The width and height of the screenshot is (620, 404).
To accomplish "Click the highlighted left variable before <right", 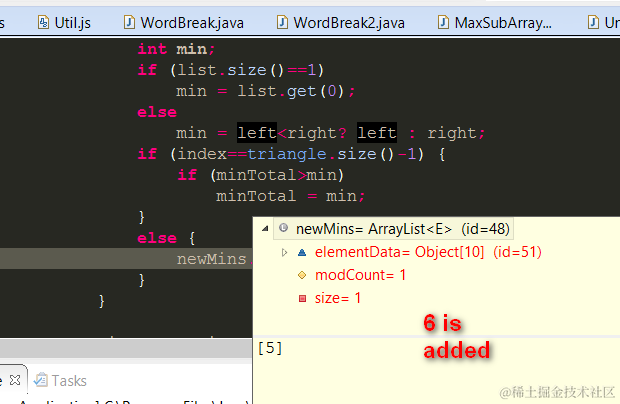I will coord(257,133).
